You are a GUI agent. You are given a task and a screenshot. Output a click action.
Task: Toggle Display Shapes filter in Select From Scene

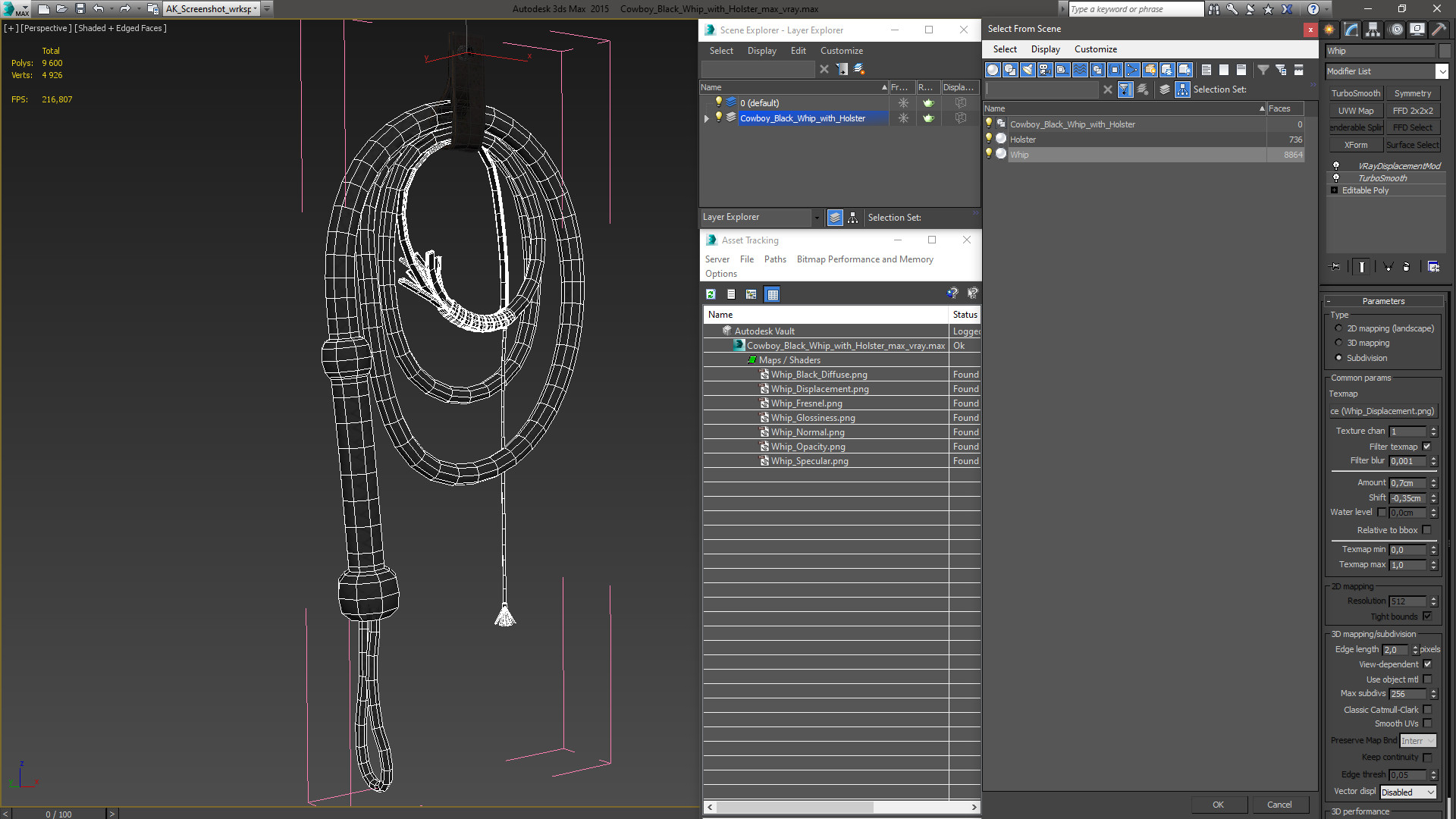pyautogui.click(x=1010, y=70)
